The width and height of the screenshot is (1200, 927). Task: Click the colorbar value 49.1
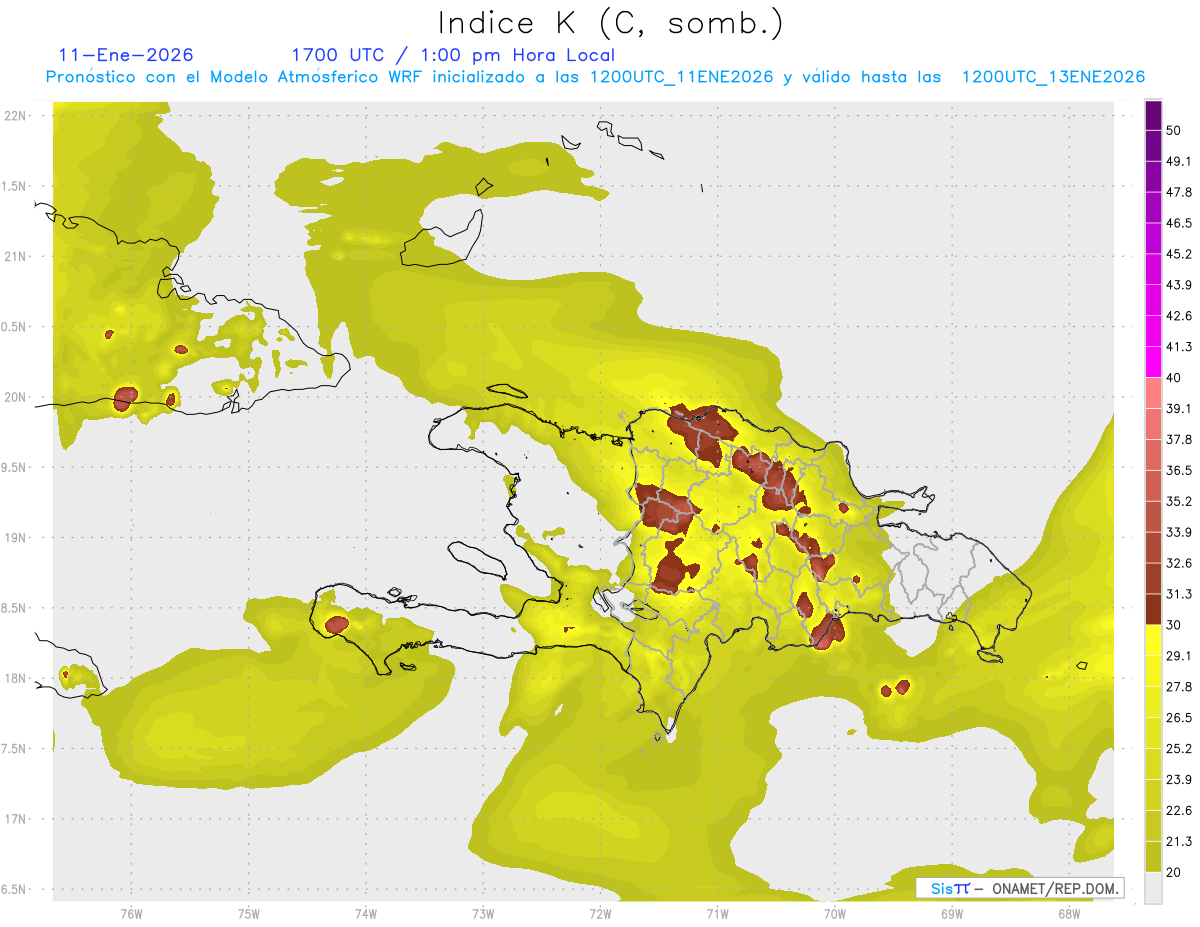1178,161
